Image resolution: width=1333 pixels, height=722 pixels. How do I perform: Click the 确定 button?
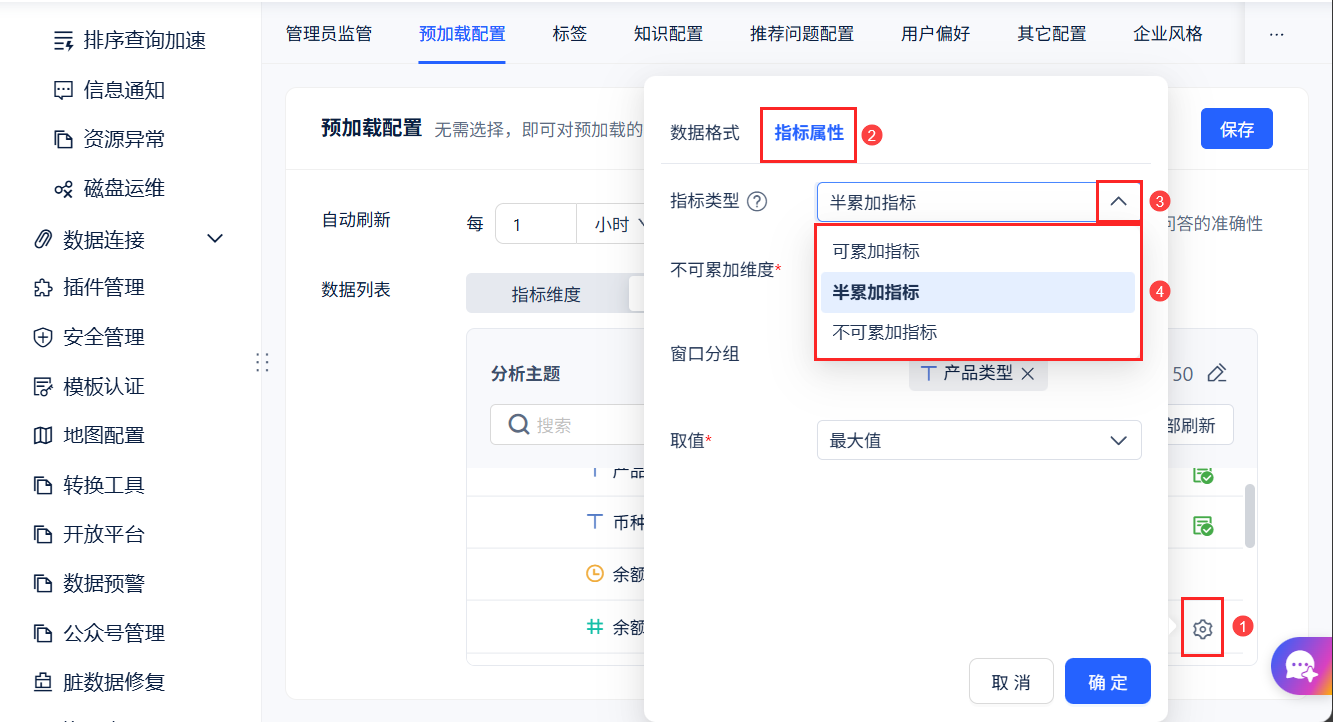click(1108, 682)
